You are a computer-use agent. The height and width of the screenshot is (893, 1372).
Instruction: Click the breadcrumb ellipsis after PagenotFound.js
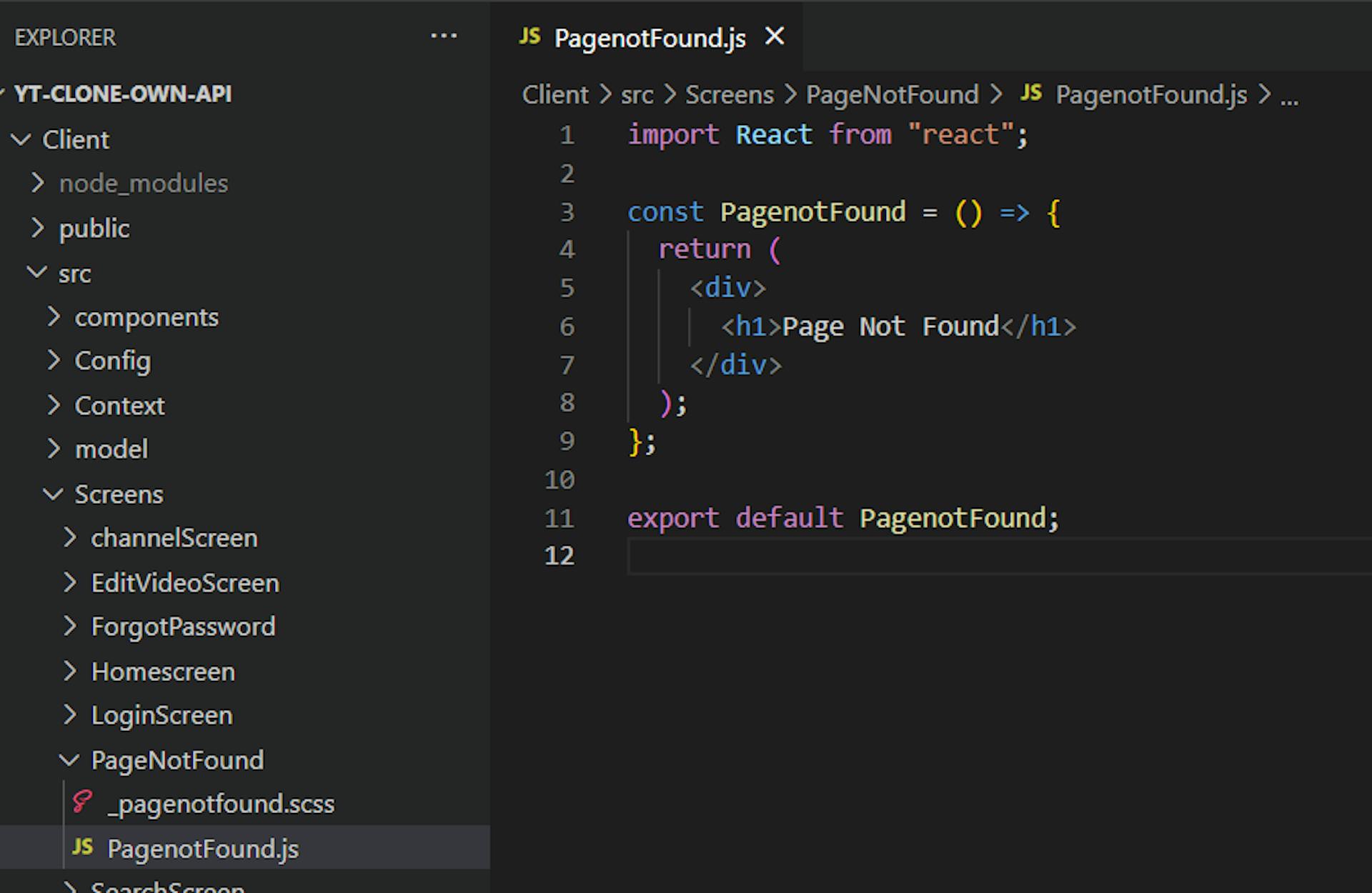[1289, 96]
